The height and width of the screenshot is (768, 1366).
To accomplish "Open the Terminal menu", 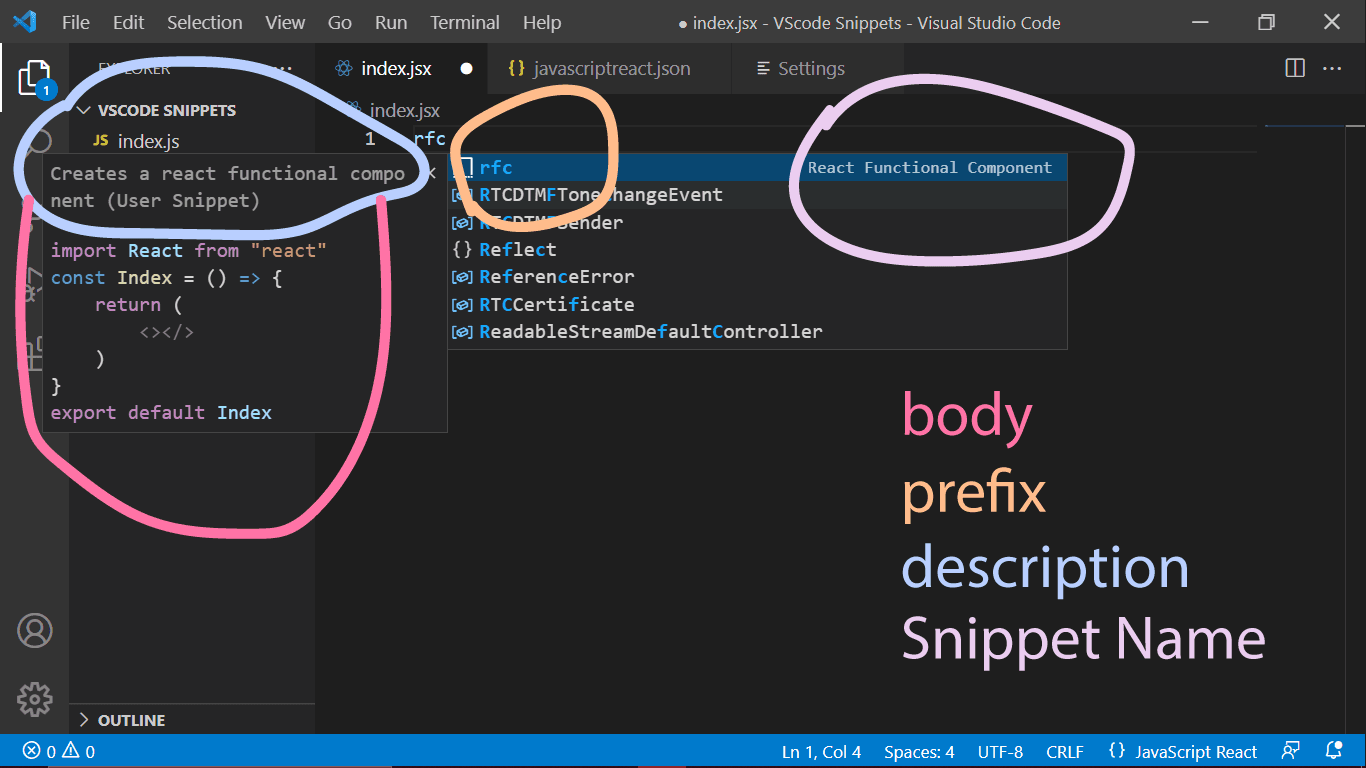I will click(465, 22).
